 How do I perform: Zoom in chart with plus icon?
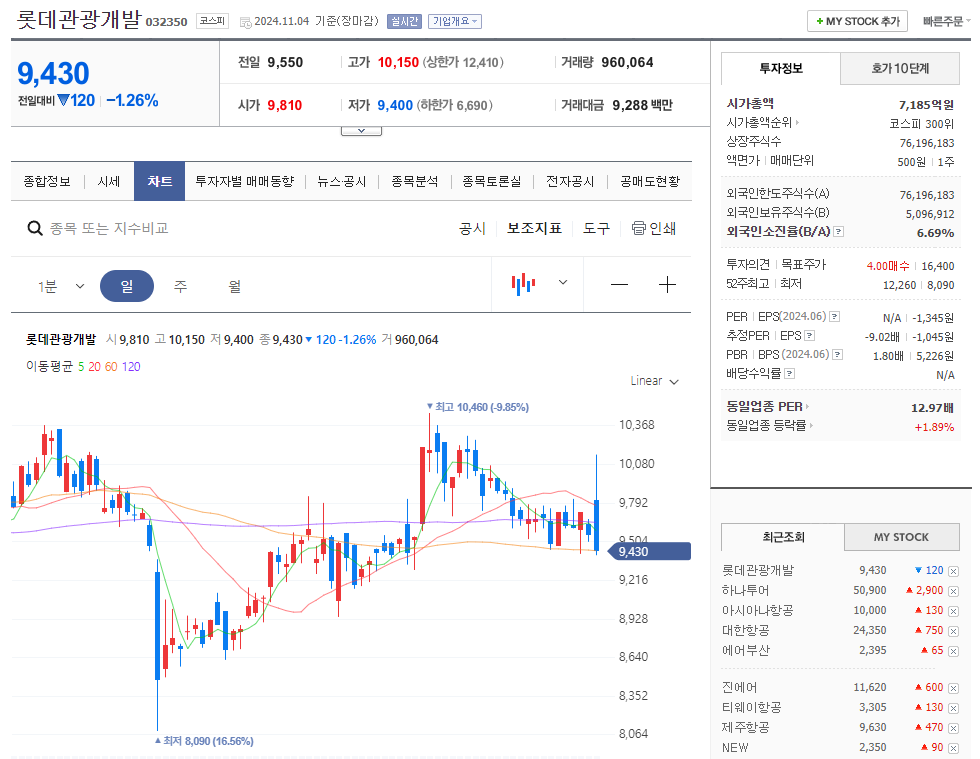[668, 285]
